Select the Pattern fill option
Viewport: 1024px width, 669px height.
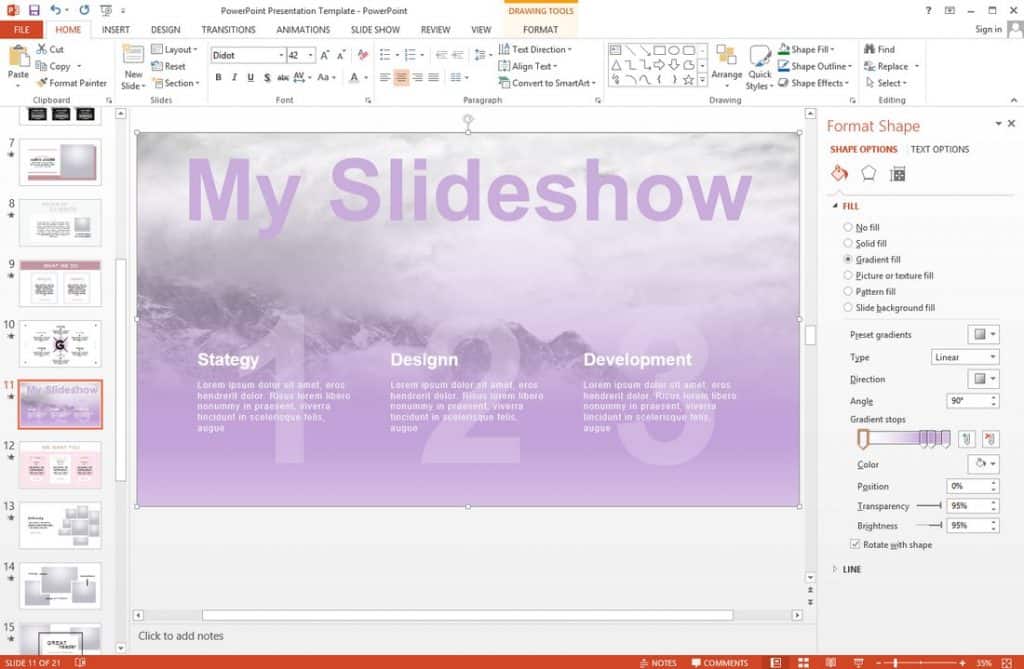coord(848,291)
